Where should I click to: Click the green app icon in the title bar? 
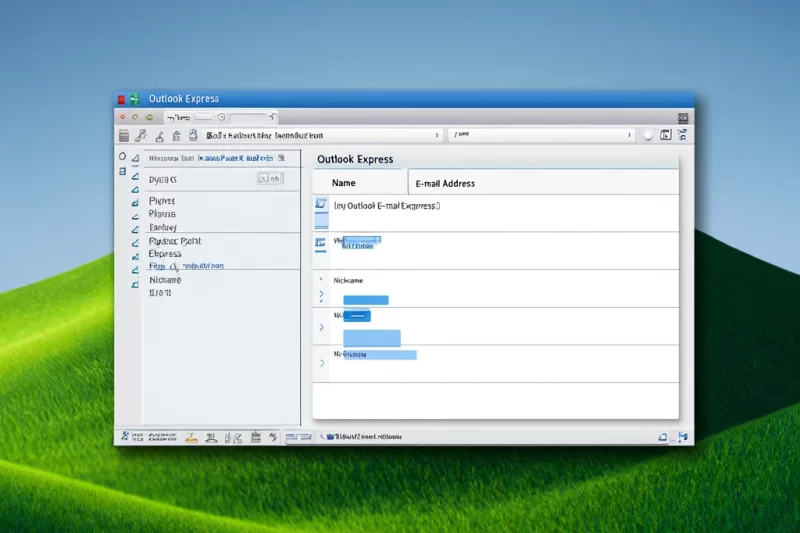(135, 99)
